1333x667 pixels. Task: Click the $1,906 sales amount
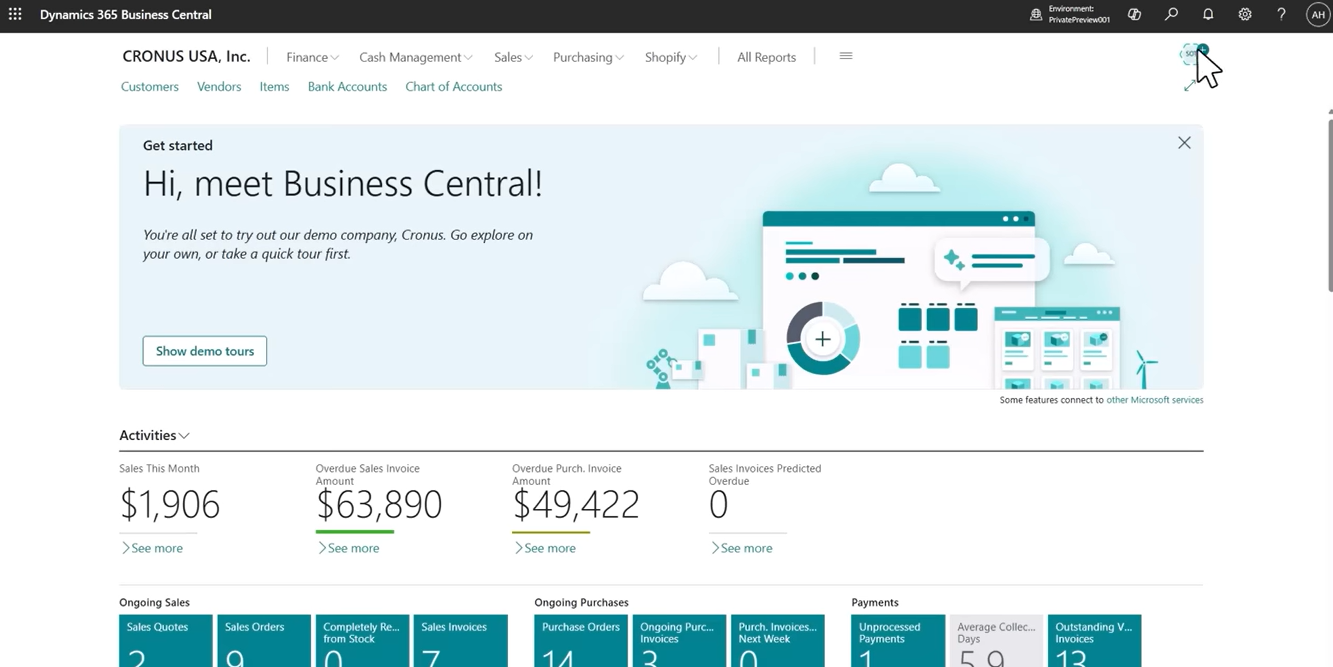[x=169, y=505]
